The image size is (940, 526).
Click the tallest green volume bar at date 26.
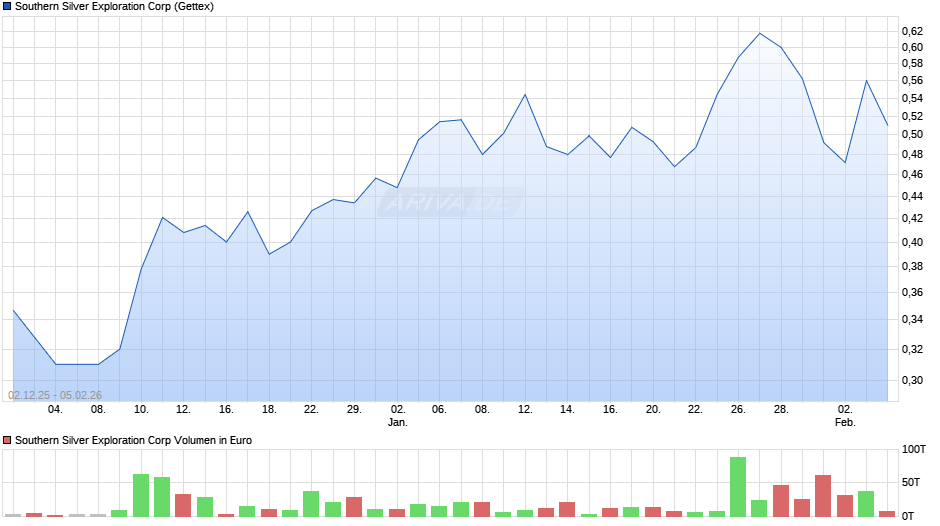tap(738, 486)
